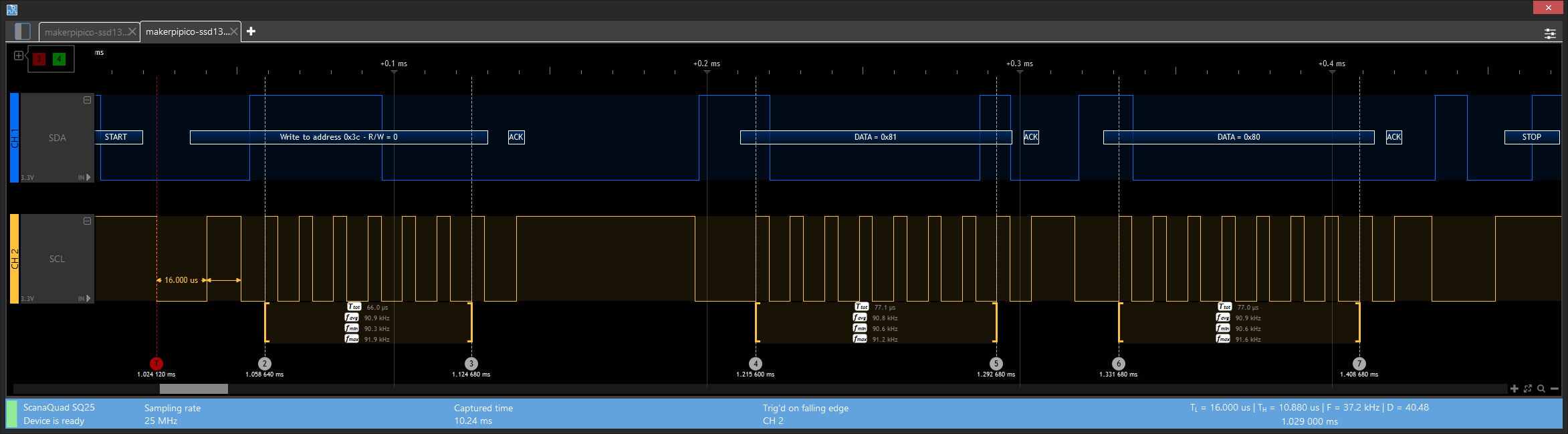Click the TL = 16.000 us readout
Viewport: 1568px width, 434px height.
[1220, 407]
